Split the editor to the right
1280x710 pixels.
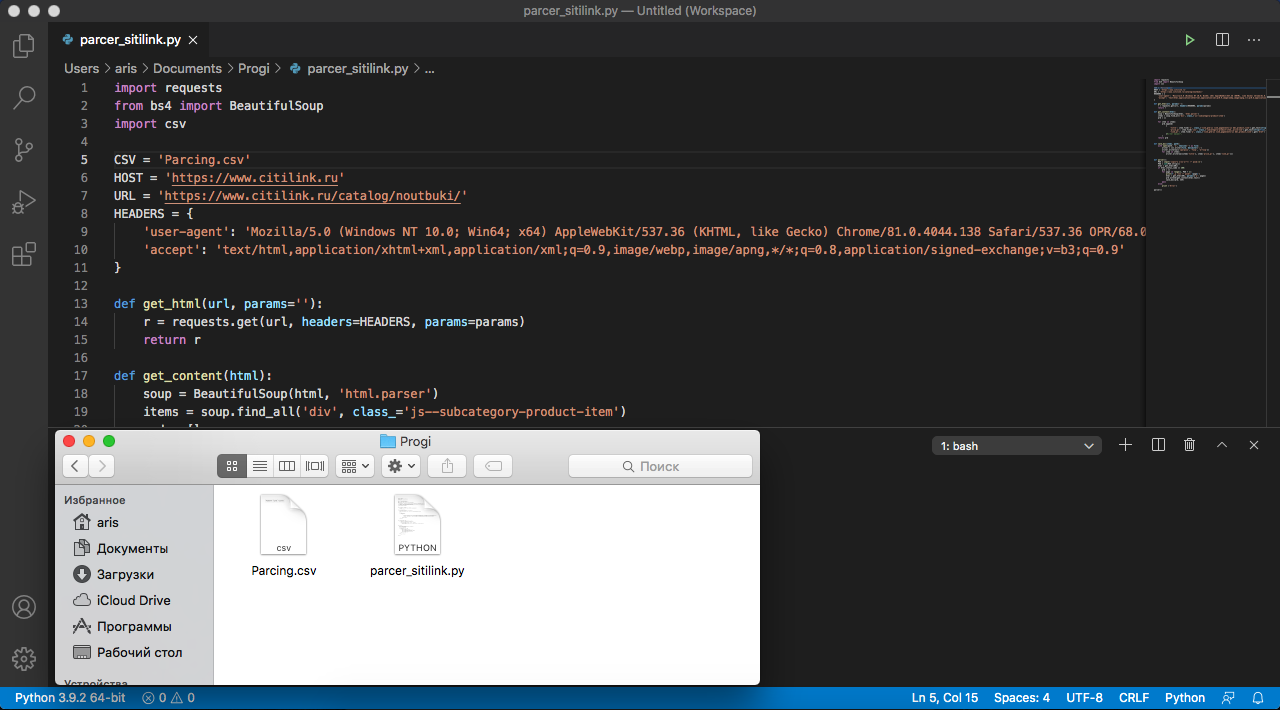[1222, 40]
